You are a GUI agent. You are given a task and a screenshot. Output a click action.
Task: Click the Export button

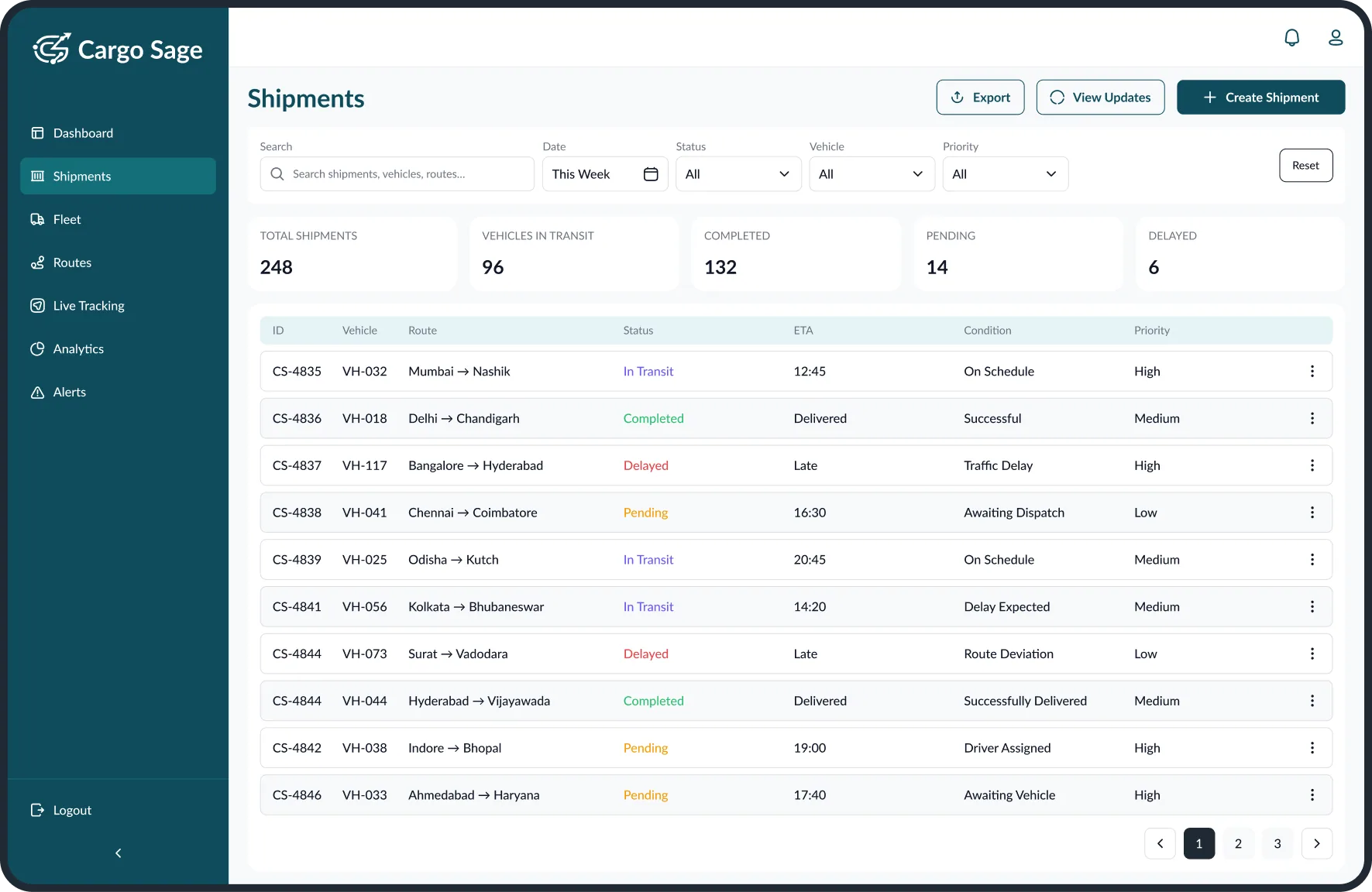click(x=979, y=97)
